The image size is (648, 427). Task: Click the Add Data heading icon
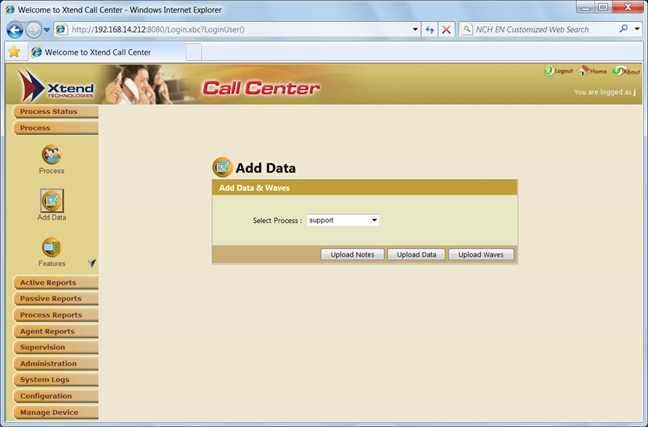tap(222, 167)
